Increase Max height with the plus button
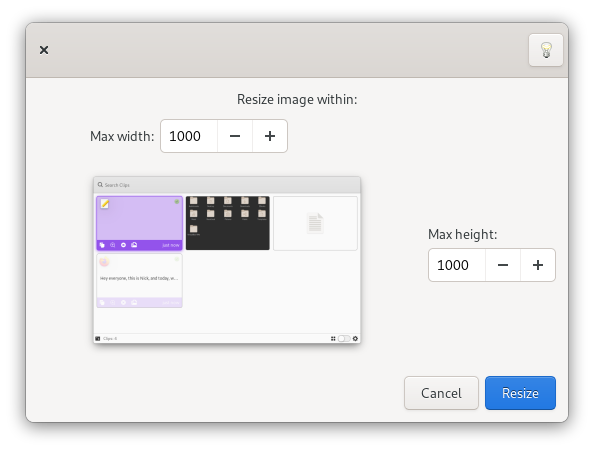The height and width of the screenshot is (451, 594). tap(538, 265)
